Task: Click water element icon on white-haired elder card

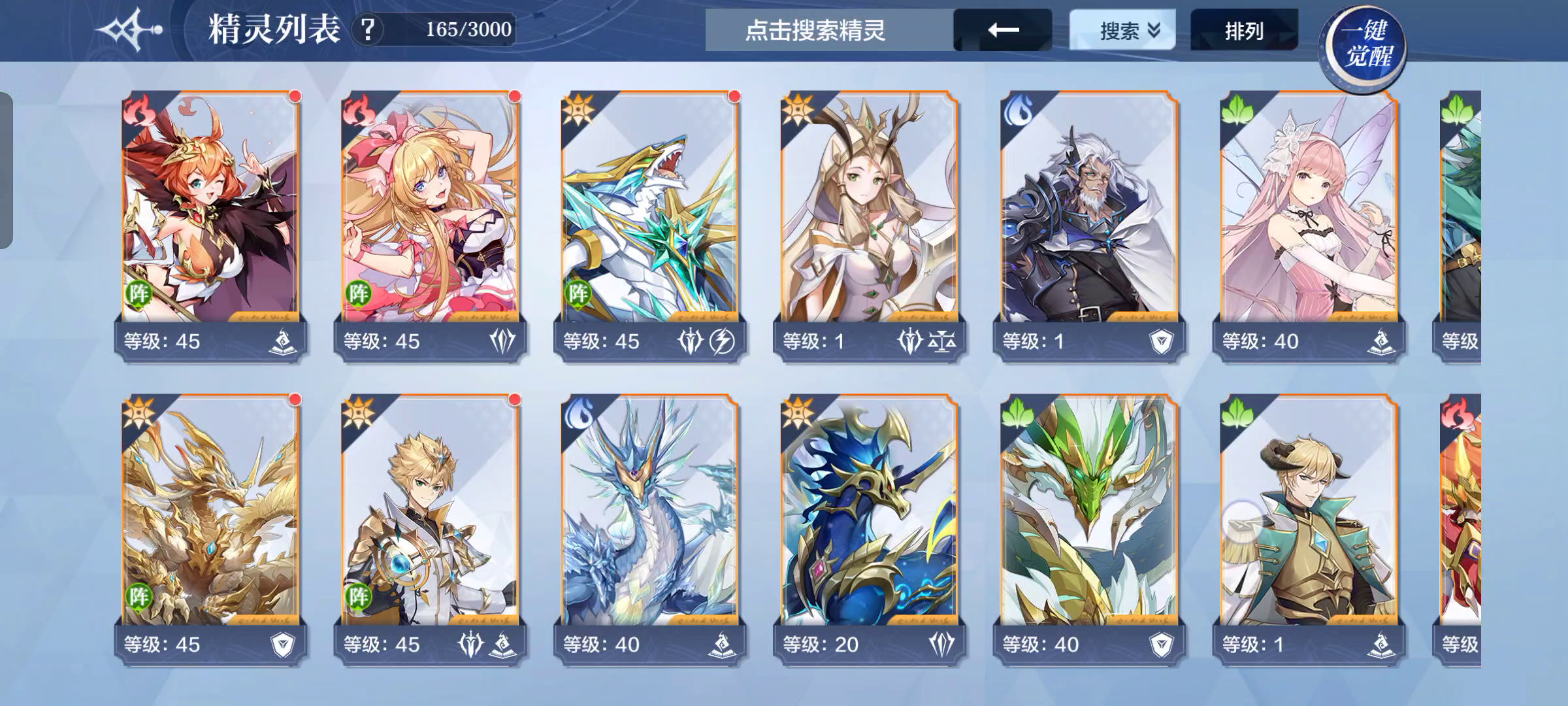Action: pyautogui.click(x=1017, y=109)
